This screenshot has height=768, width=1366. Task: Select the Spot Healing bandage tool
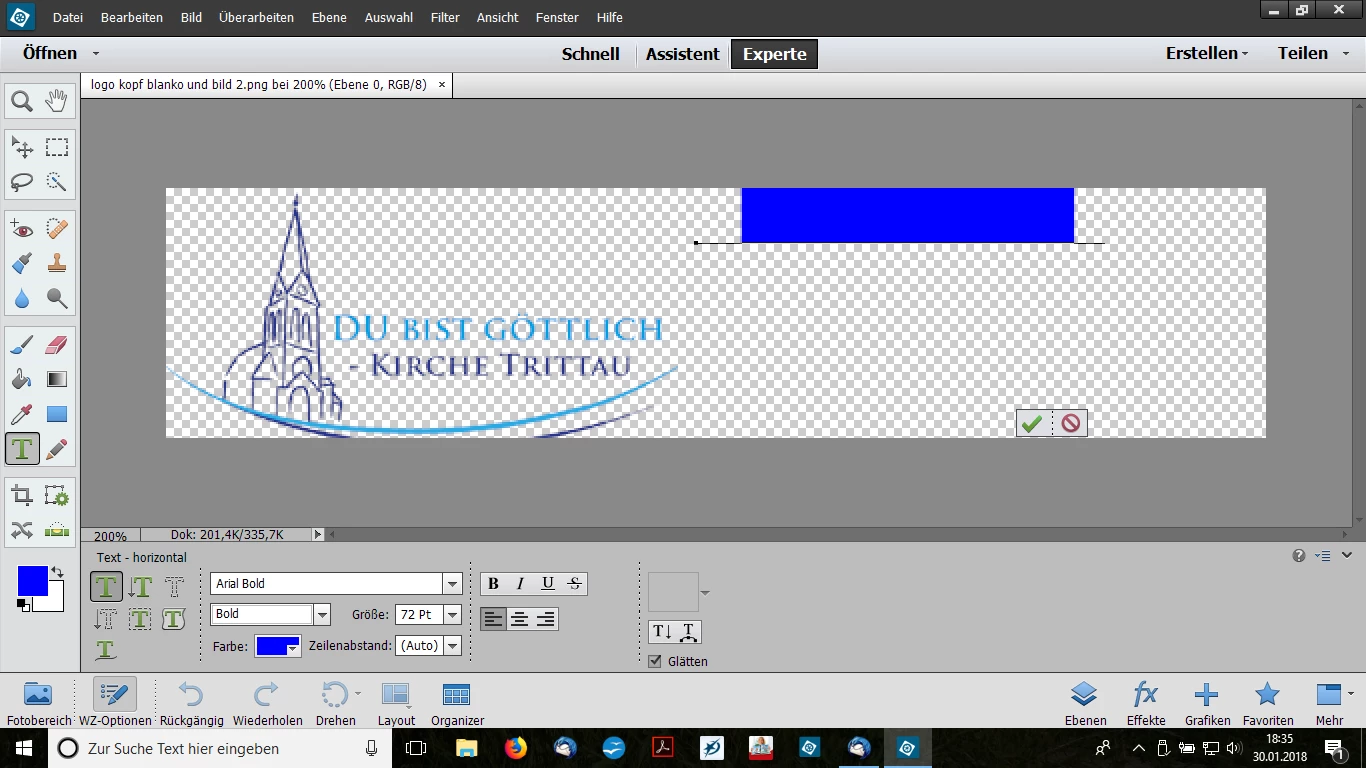(x=57, y=230)
